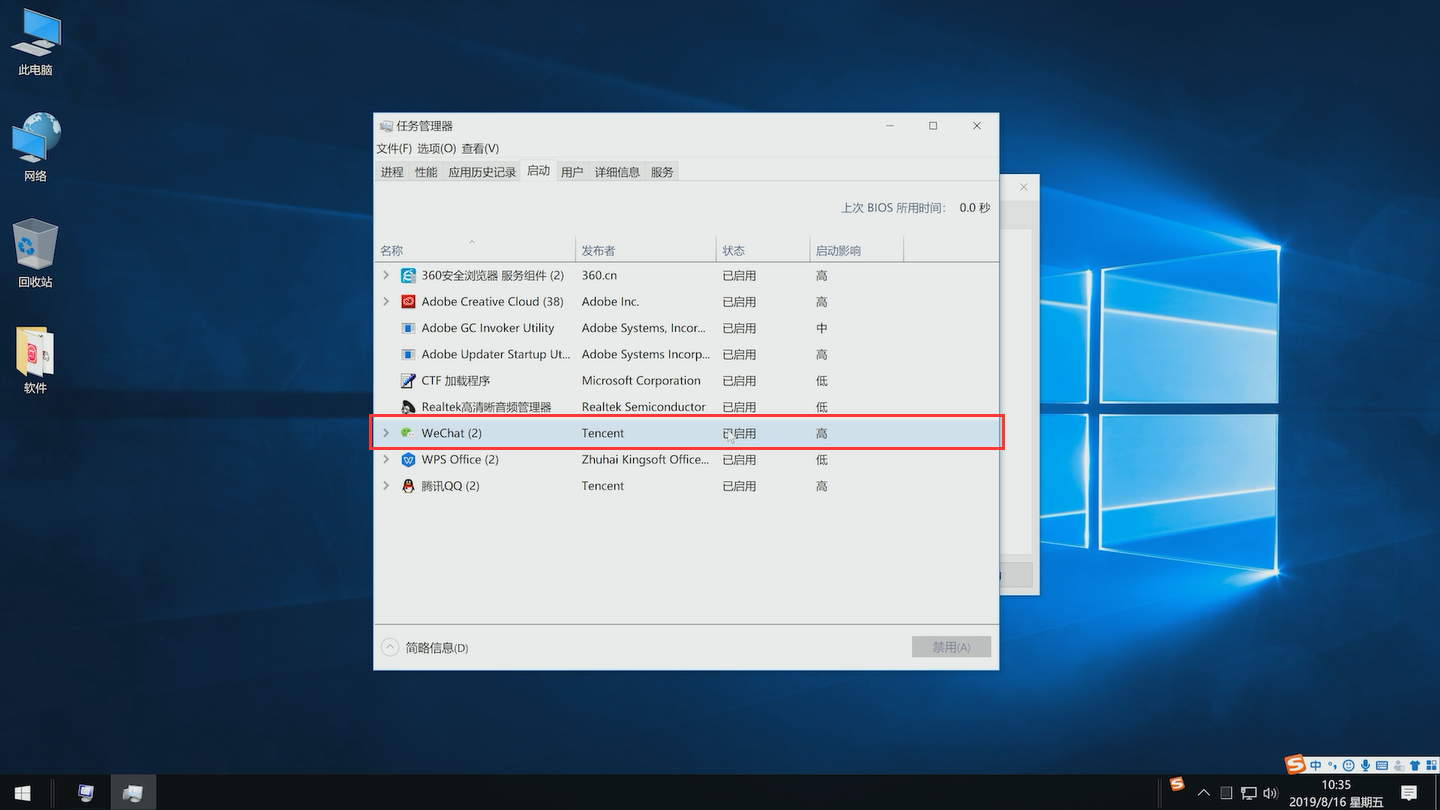Click the blue WPS Office icon

point(408,459)
